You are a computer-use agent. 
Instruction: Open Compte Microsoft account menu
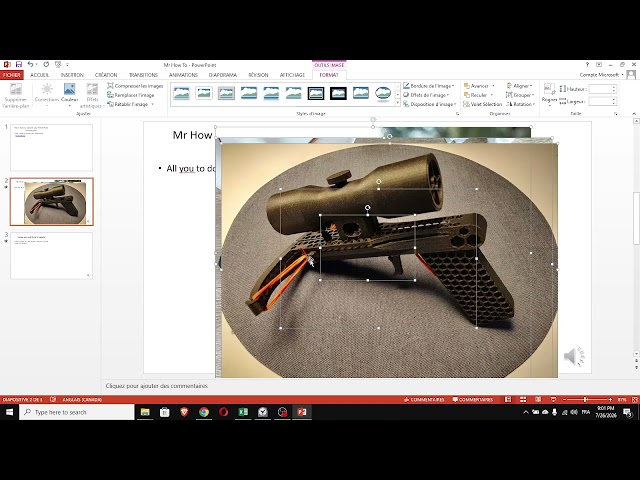[602, 75]
